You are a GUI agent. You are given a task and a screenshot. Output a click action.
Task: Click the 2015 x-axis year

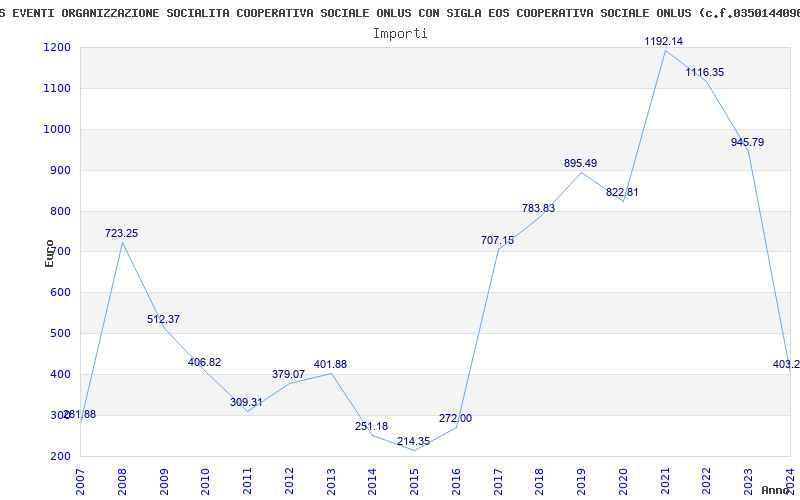coord(414,482)
